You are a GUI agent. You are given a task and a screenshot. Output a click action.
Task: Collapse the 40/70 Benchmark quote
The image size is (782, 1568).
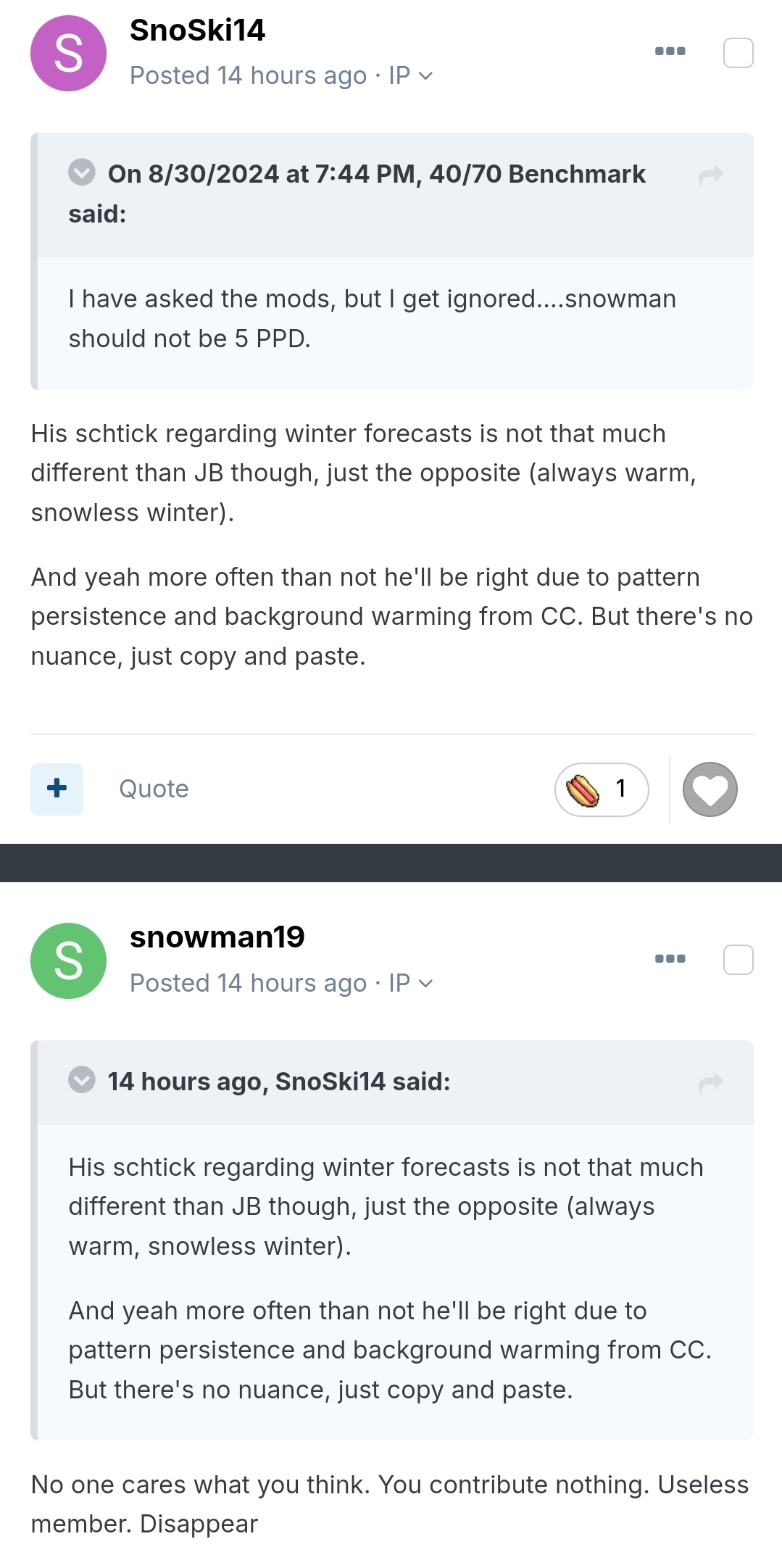(82, 173)
